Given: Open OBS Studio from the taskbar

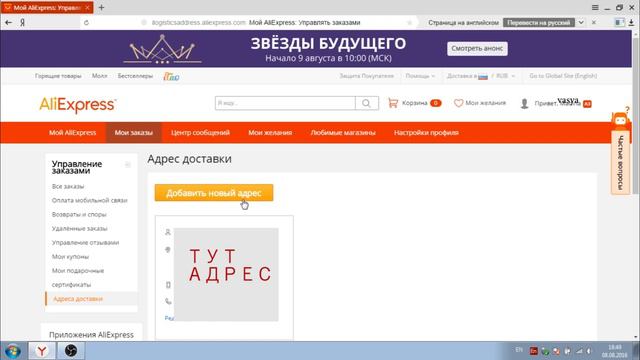Looking at the screenshot, I should point(71,351).
